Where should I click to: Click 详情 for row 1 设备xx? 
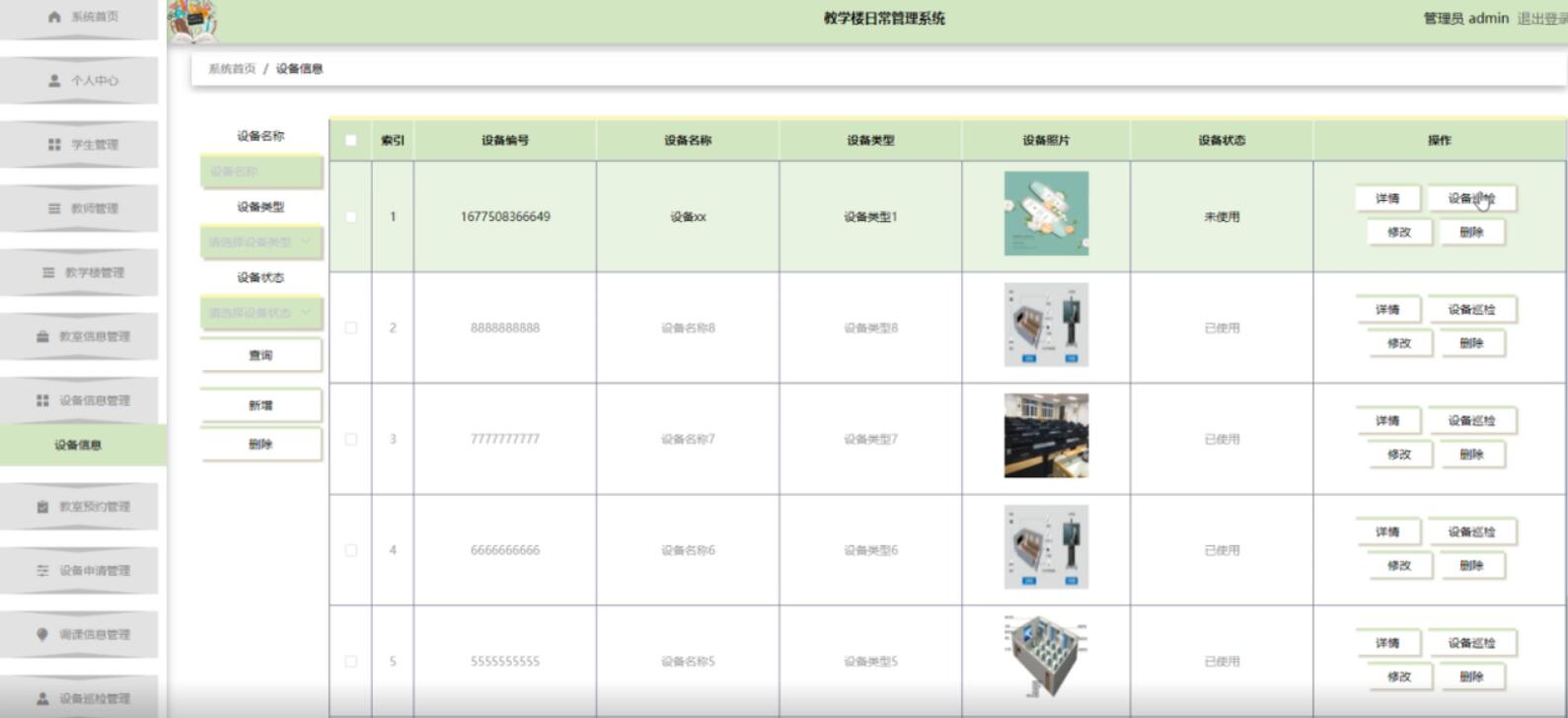click(x=1387, y=198)
